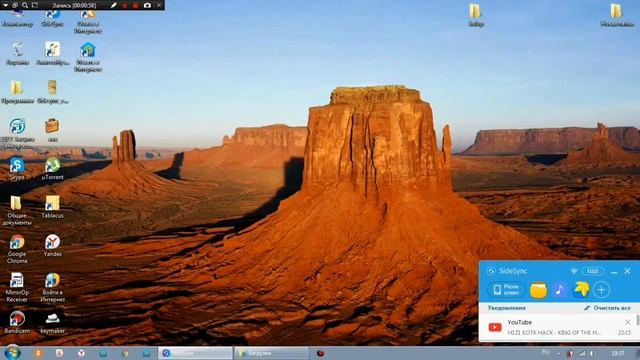This screenshot has width=640, height=360.
Task: Open the MirrorOp Receiver shortcut
Action: pyautogui.click(x=17, y=287)
